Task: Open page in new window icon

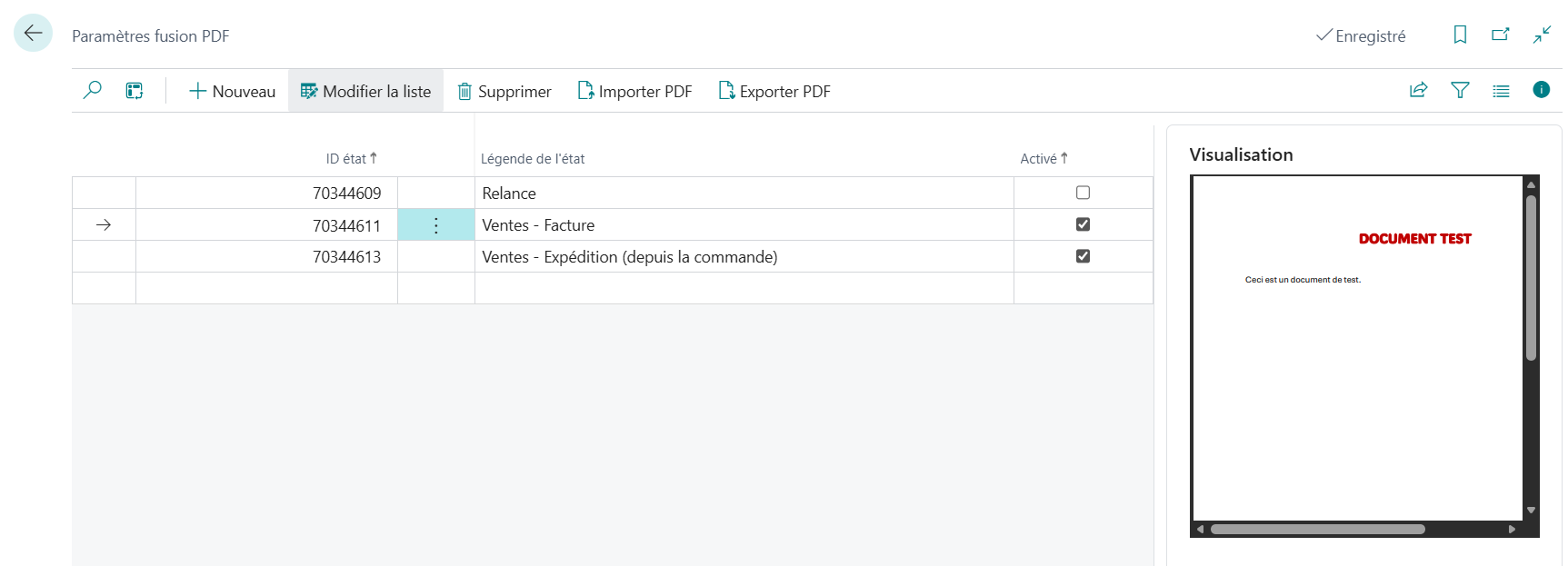Action: tap(1501, 35)
